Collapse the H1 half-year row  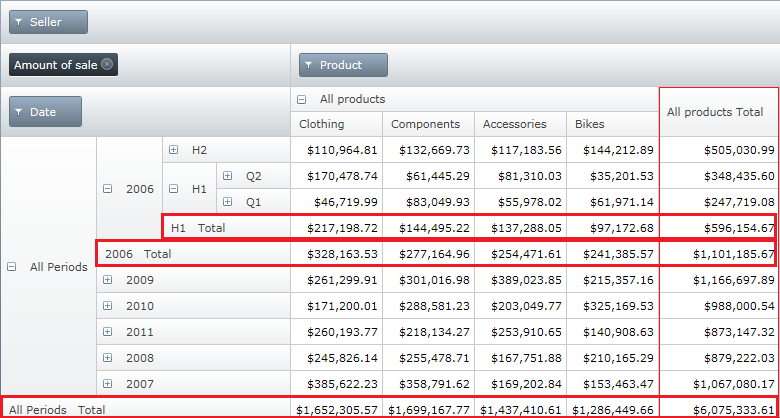point(174,189)
